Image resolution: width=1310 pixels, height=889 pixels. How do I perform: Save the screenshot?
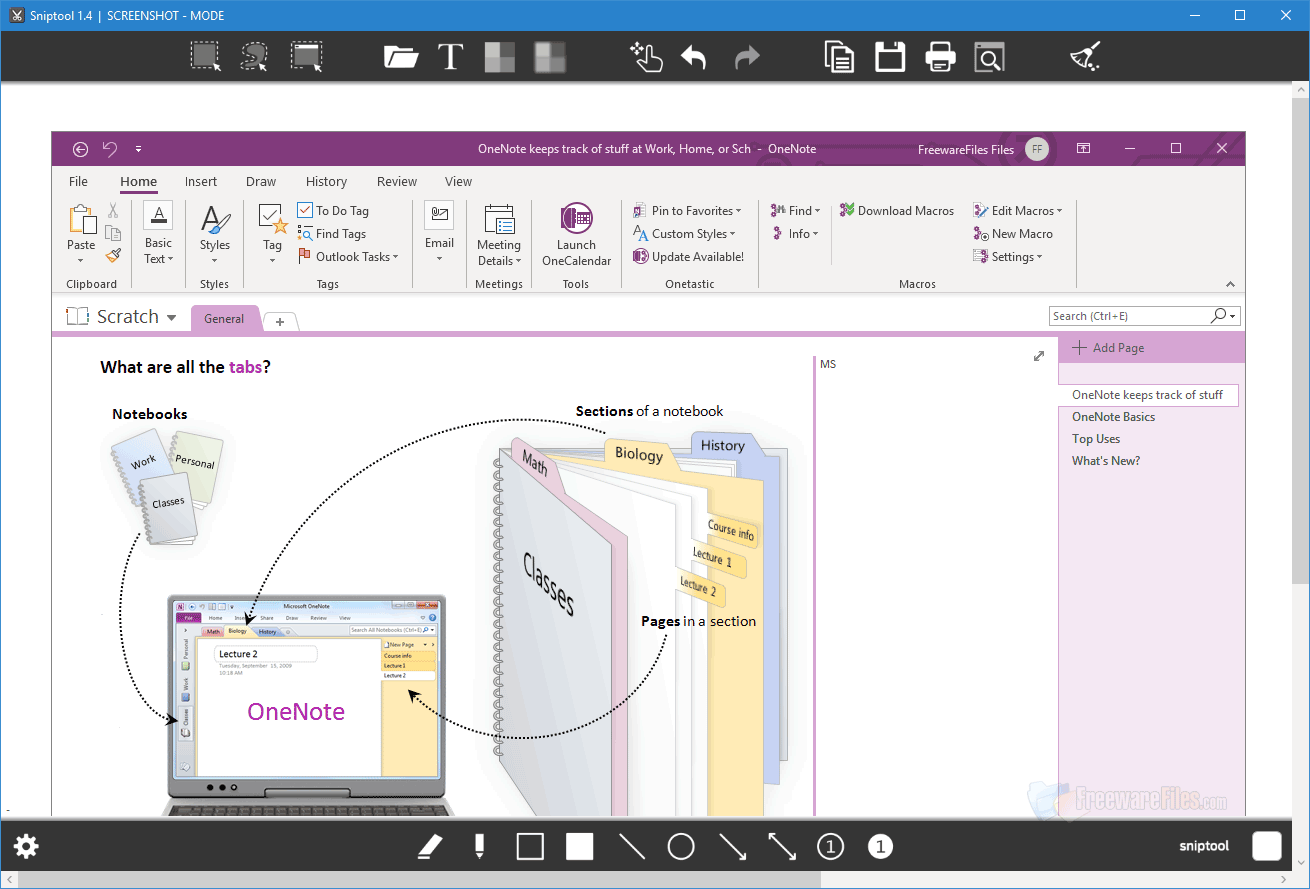[x=890, y=57]
